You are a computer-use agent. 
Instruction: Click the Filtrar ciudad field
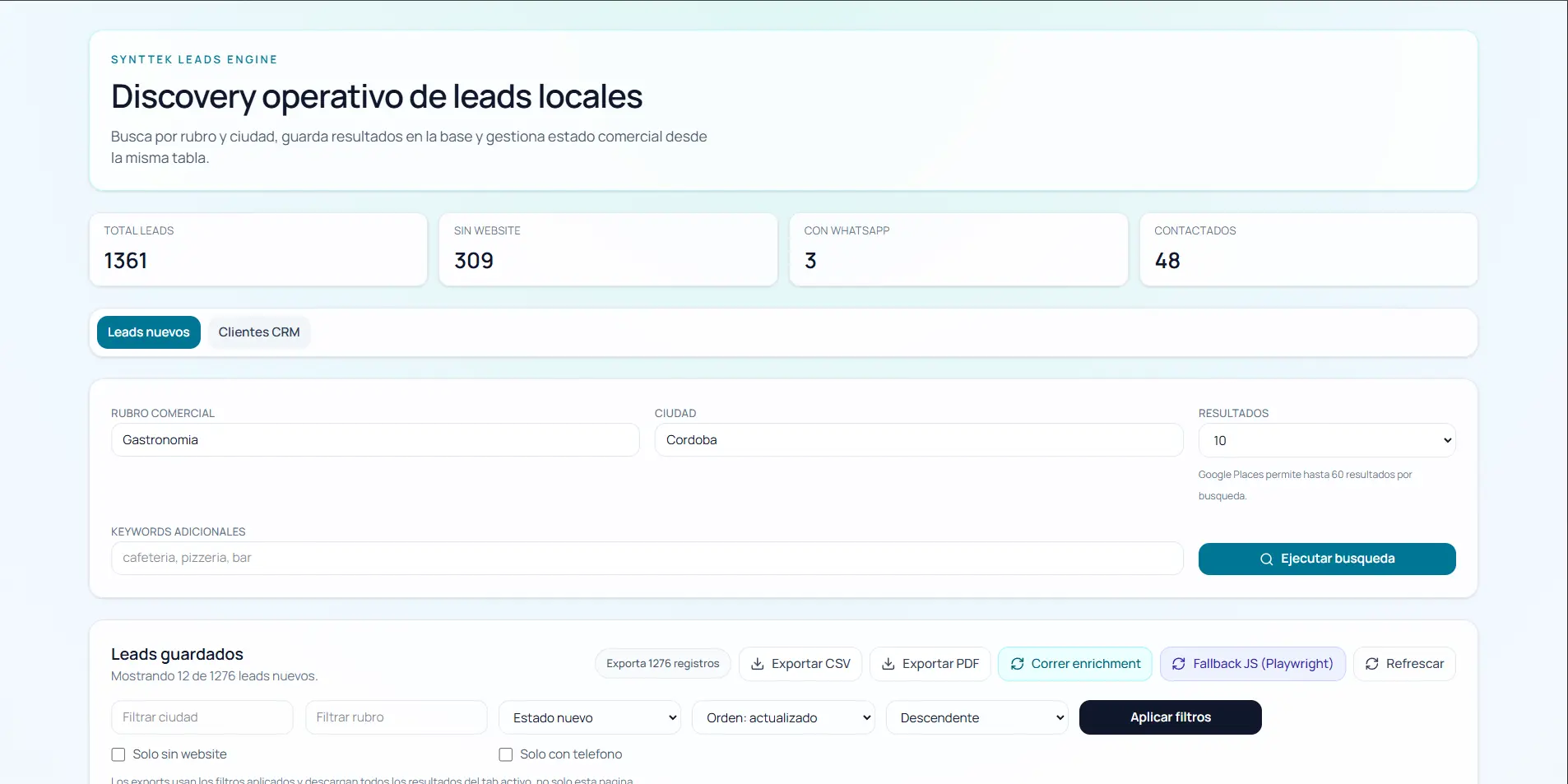202,717
